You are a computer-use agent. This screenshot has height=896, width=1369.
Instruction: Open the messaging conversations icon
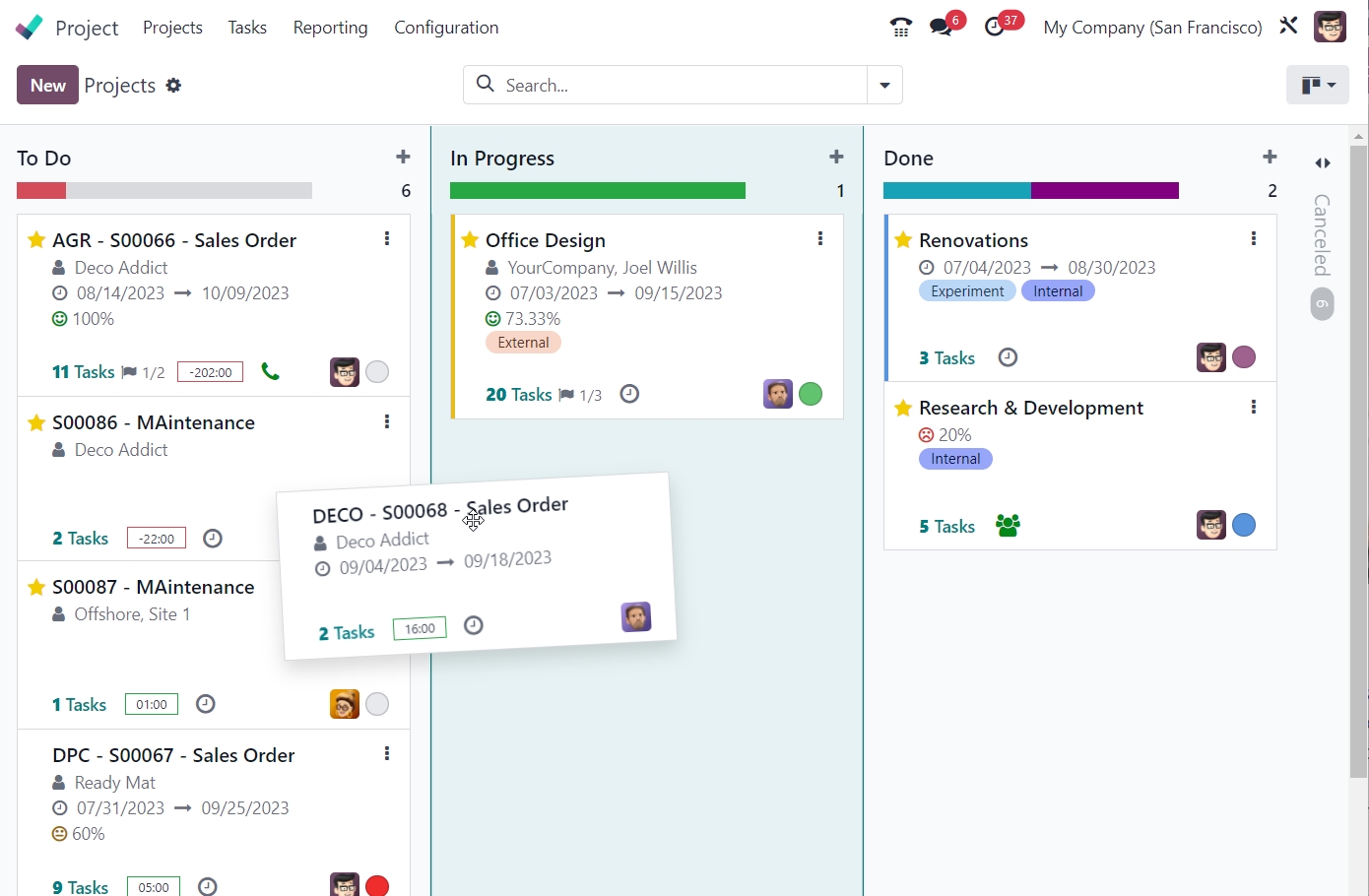941,27
